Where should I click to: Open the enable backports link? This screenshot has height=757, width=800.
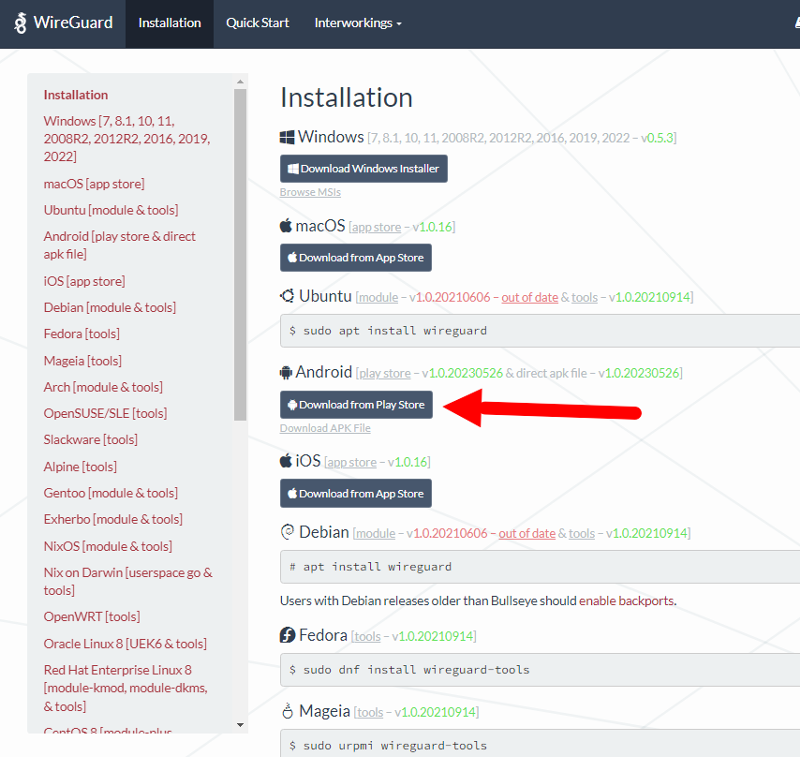pos(626,601)
